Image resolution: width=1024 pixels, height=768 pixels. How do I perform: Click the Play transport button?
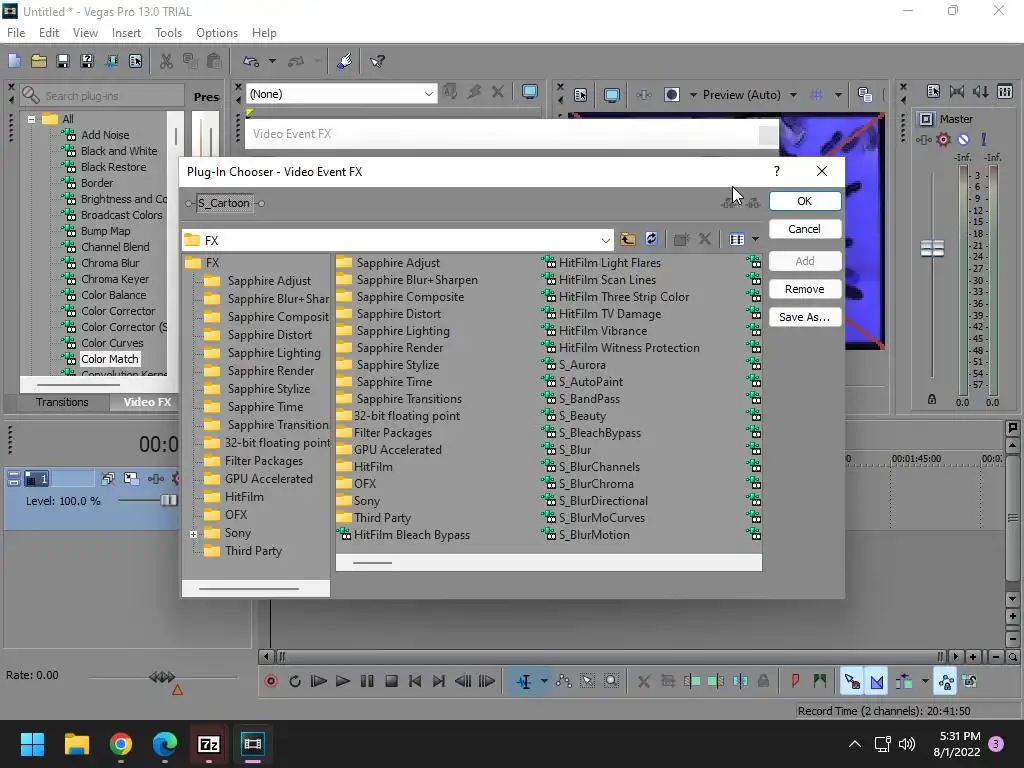tap(342, 681)
